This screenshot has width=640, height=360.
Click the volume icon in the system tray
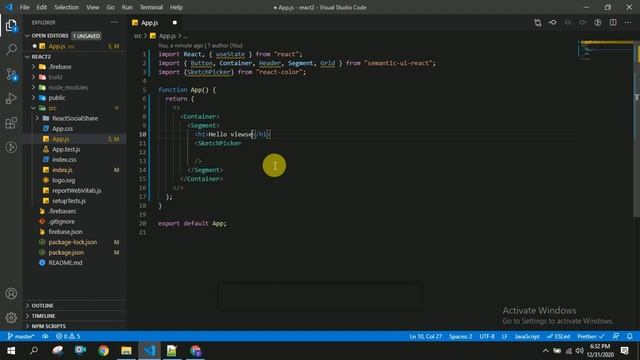click(x=580, y=351)
